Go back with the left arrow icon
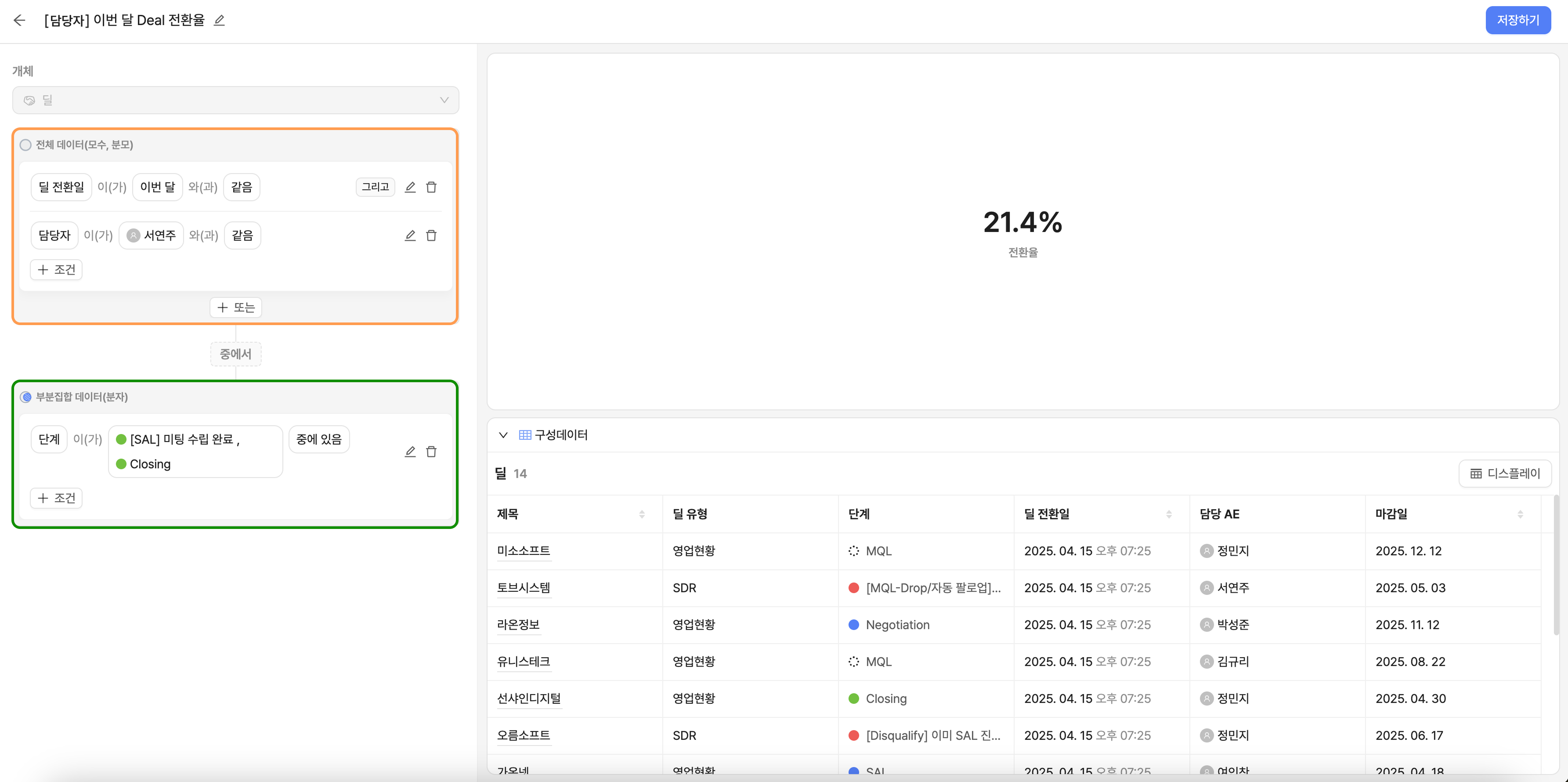1568x782 pixels. click(19, 20)
